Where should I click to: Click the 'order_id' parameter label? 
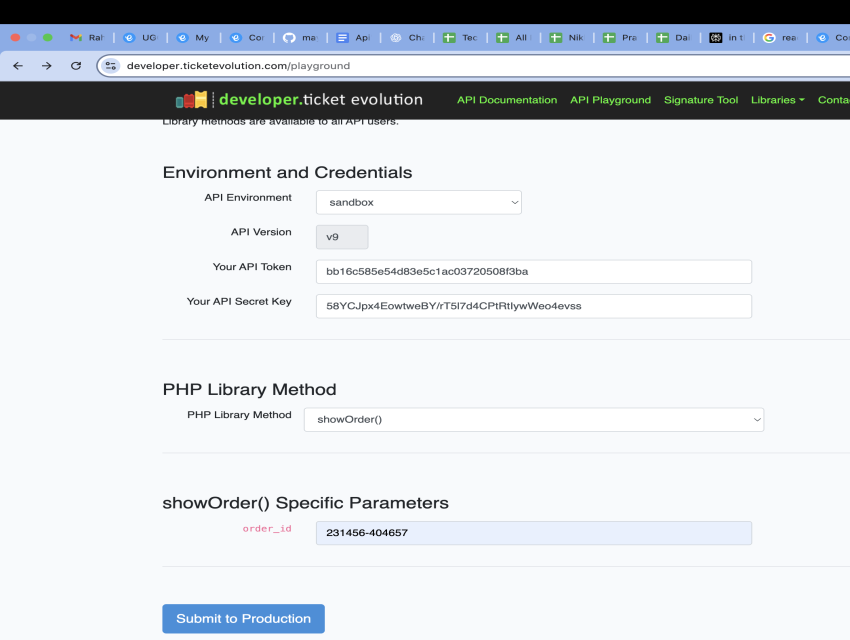267,528
